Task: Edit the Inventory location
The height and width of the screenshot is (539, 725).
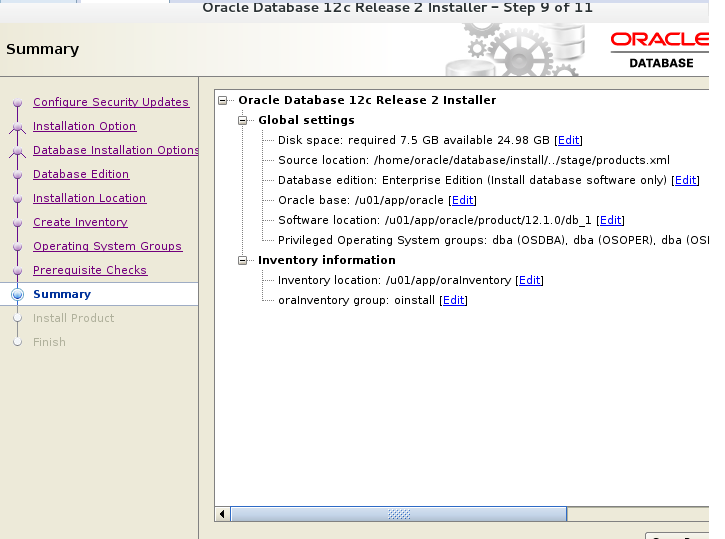Action: point(529,280)
